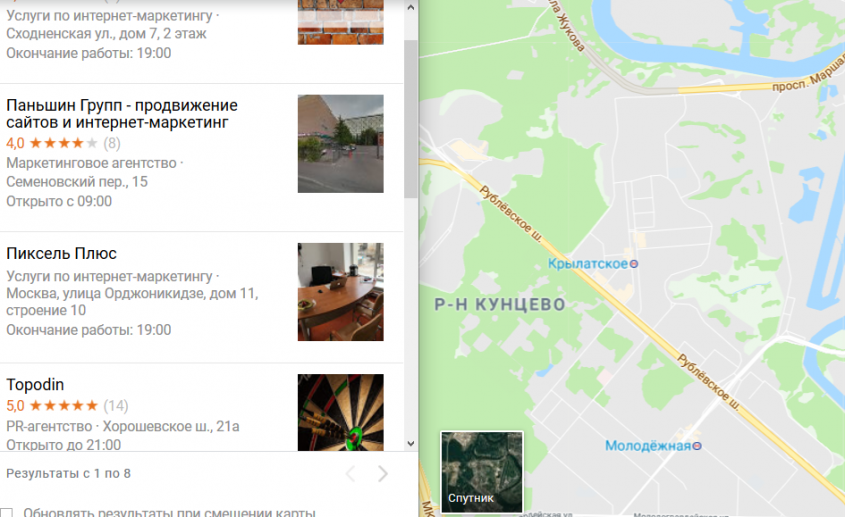Image resolution: width=845 pixels, height=517 pixels.
Task: Switch map to Спутник satellite view
Action: tap(482, 472)
